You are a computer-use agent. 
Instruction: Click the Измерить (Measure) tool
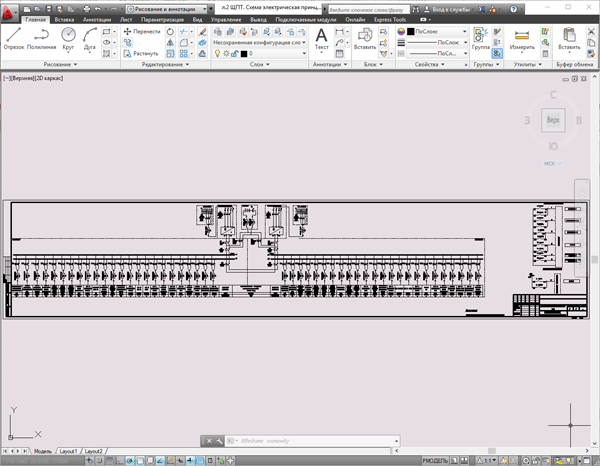522,38
